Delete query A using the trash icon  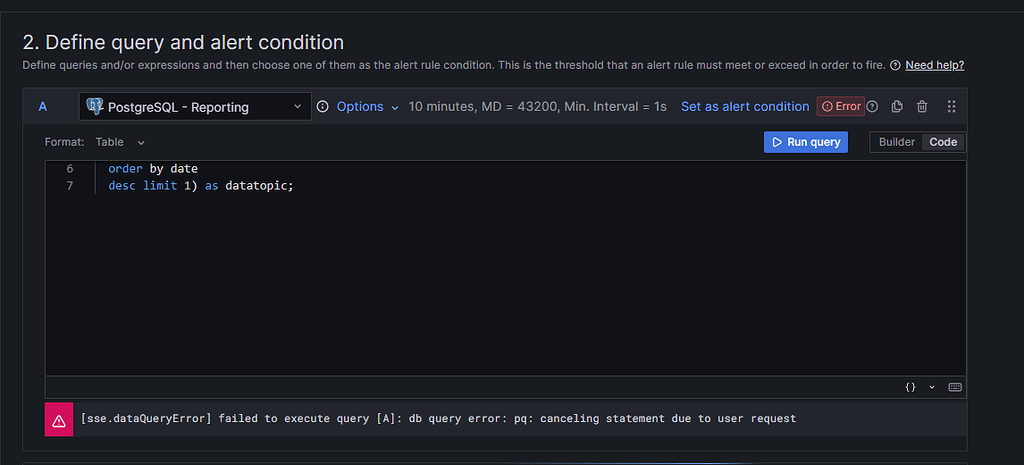click(x=922, y=106)
